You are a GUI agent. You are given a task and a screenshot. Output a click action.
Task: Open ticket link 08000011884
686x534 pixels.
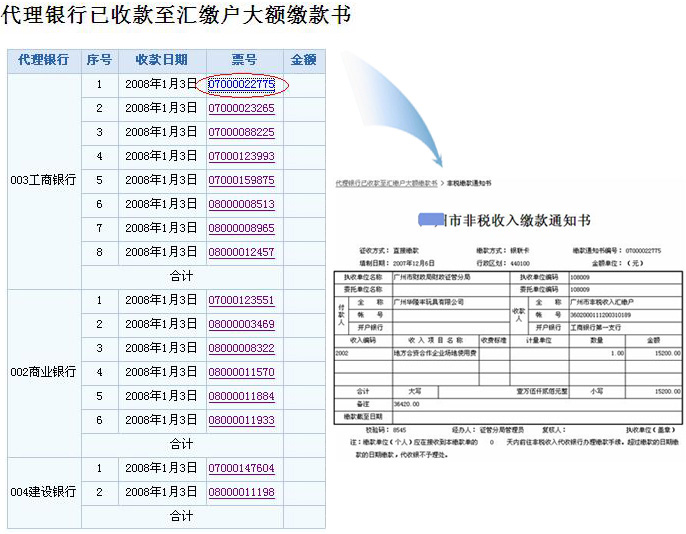point(241,396)
